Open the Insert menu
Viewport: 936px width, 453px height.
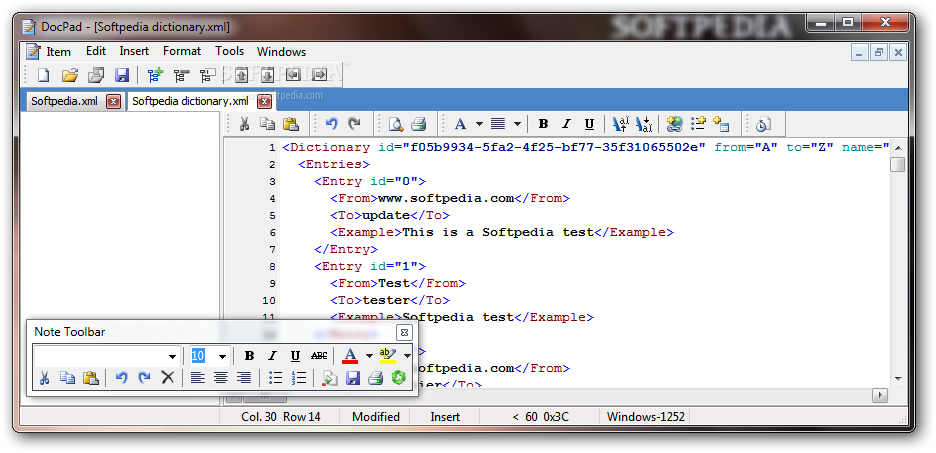click(134, 51)
